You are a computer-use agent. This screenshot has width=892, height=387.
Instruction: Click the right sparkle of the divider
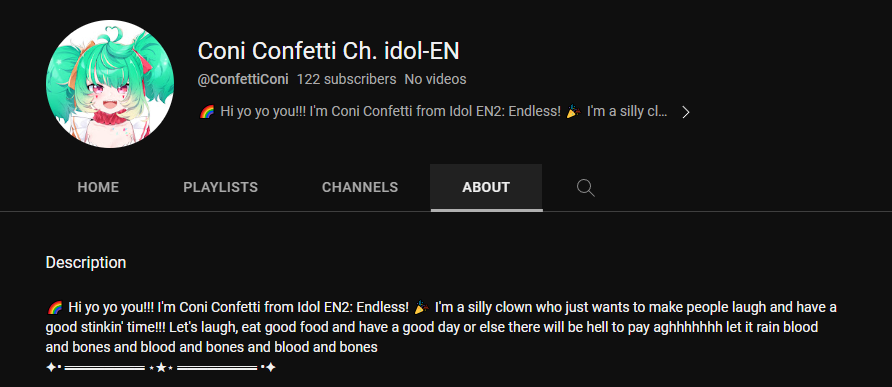(270, 368)
